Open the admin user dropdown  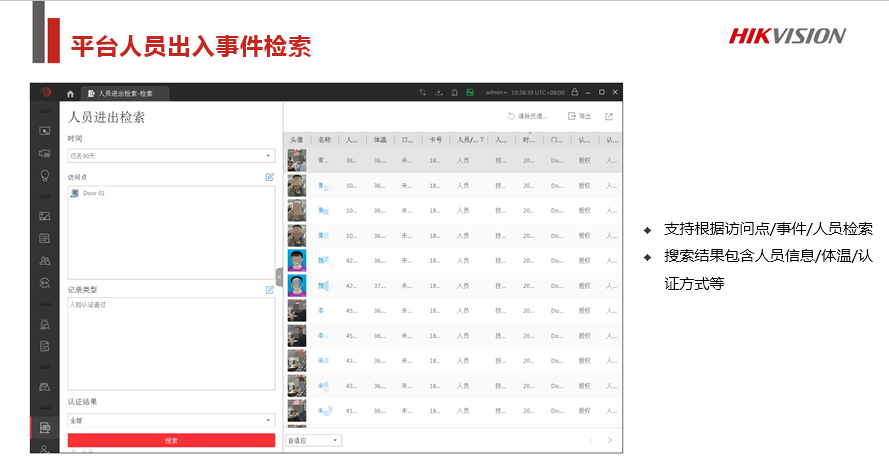click(496, 92)
